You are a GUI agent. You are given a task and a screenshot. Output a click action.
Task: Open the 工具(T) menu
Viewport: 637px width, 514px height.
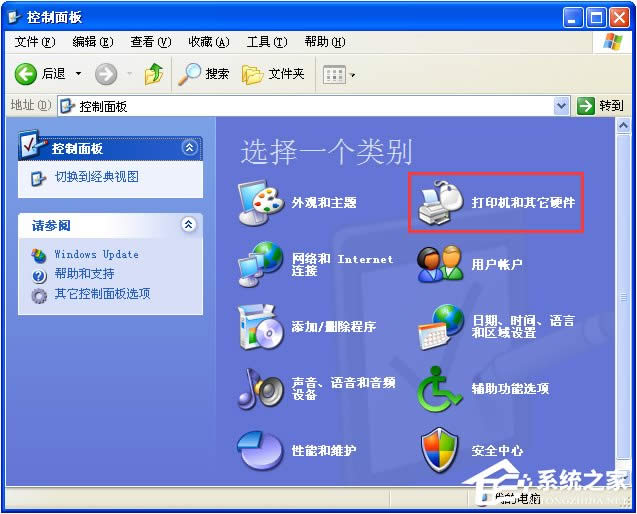coord(266,42)
